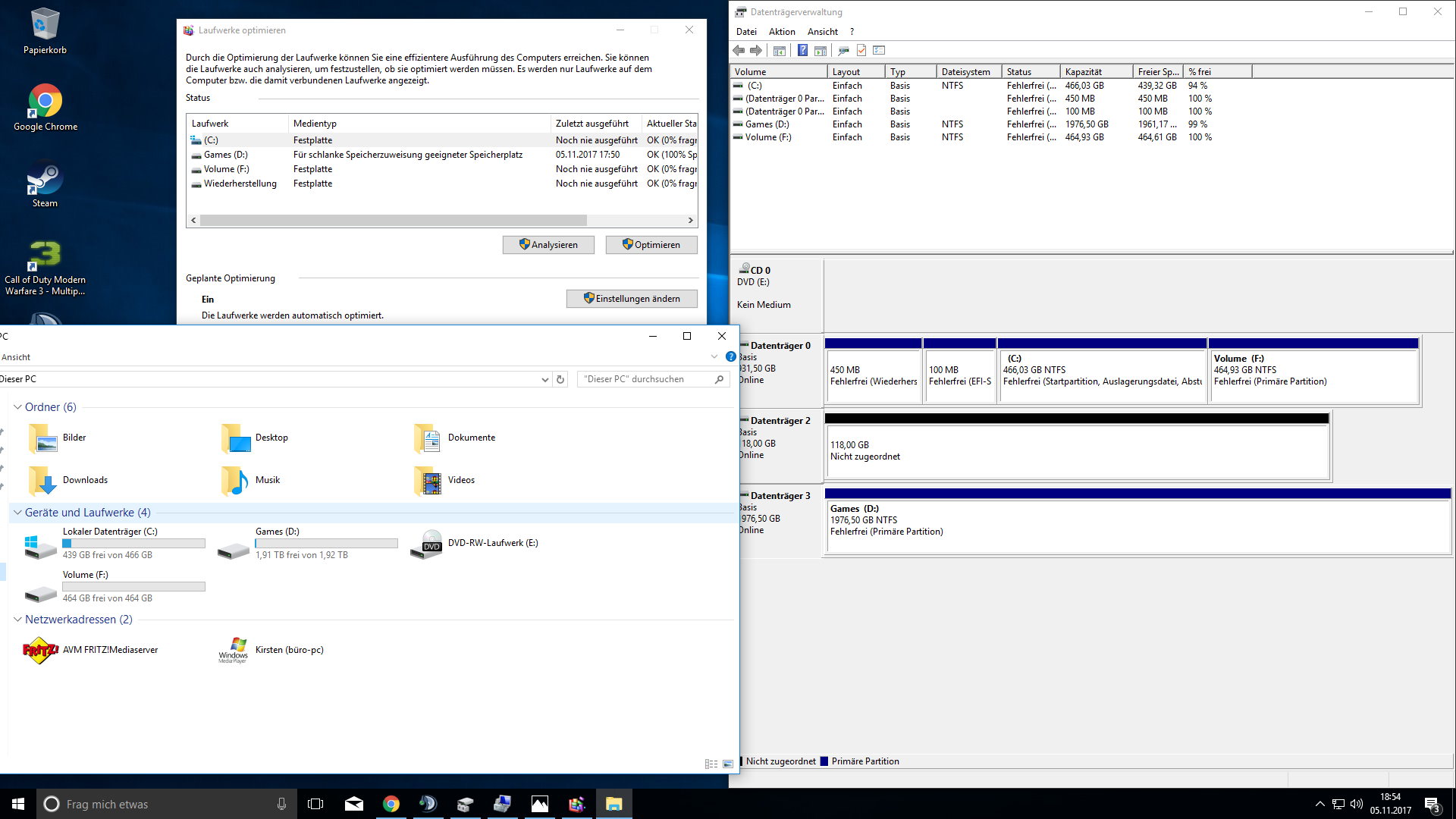Click the "Dieser PC" durchsuchen search field

645,379
